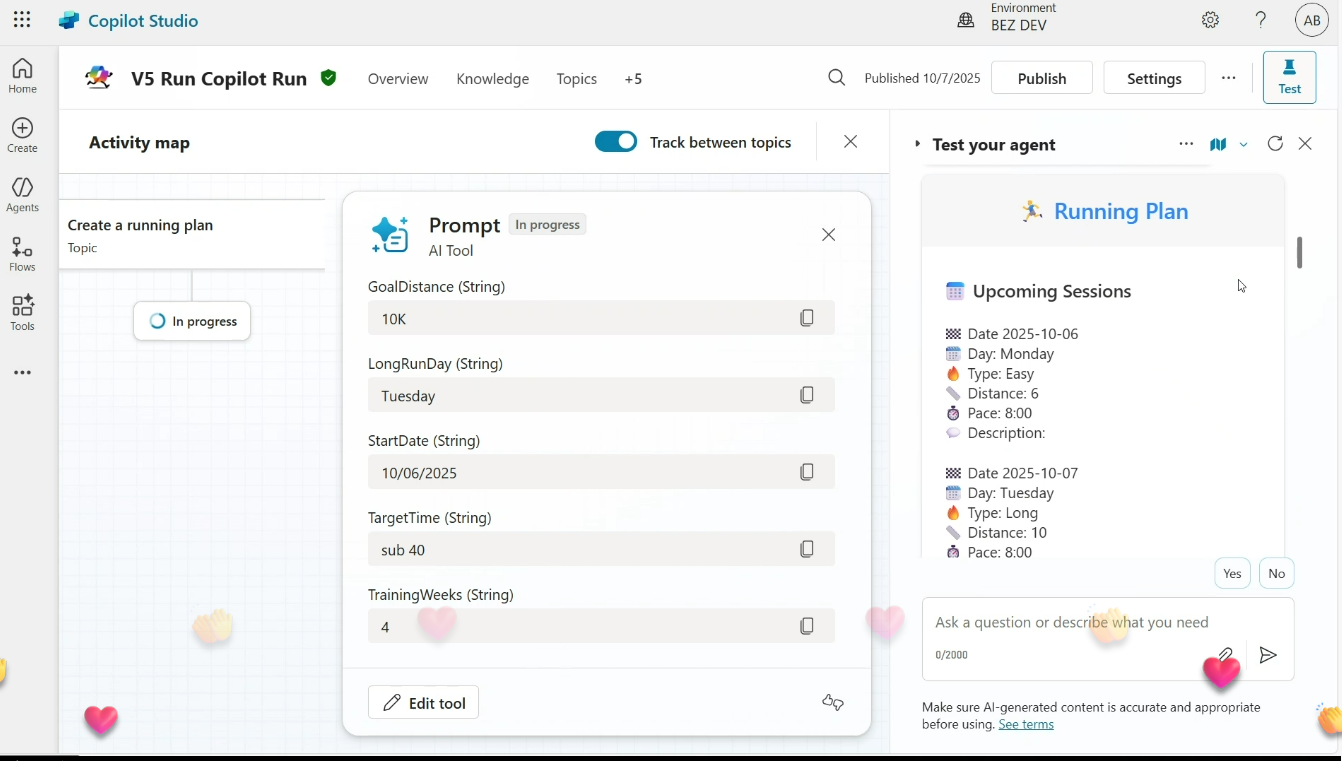Open the See terms link
The height and width of the screenshot is (761, 1342).
tap(1026, 725)
